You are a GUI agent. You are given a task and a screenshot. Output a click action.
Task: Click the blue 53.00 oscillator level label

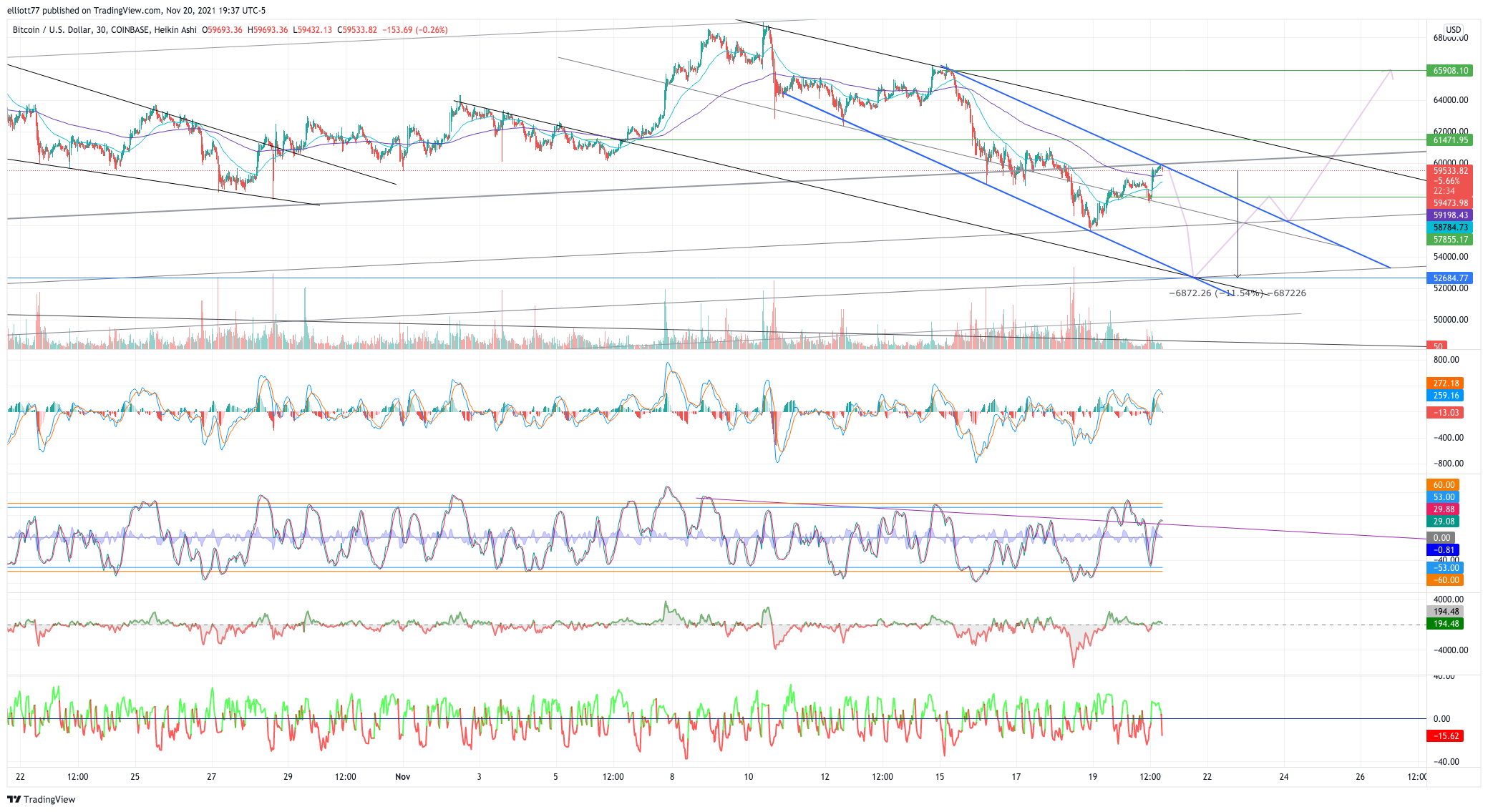[1444, 497]
